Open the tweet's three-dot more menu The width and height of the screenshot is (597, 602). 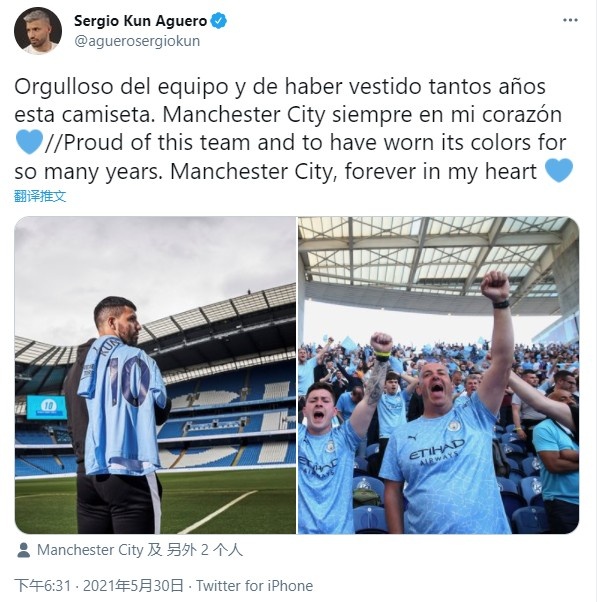click(x=570, y=20)
